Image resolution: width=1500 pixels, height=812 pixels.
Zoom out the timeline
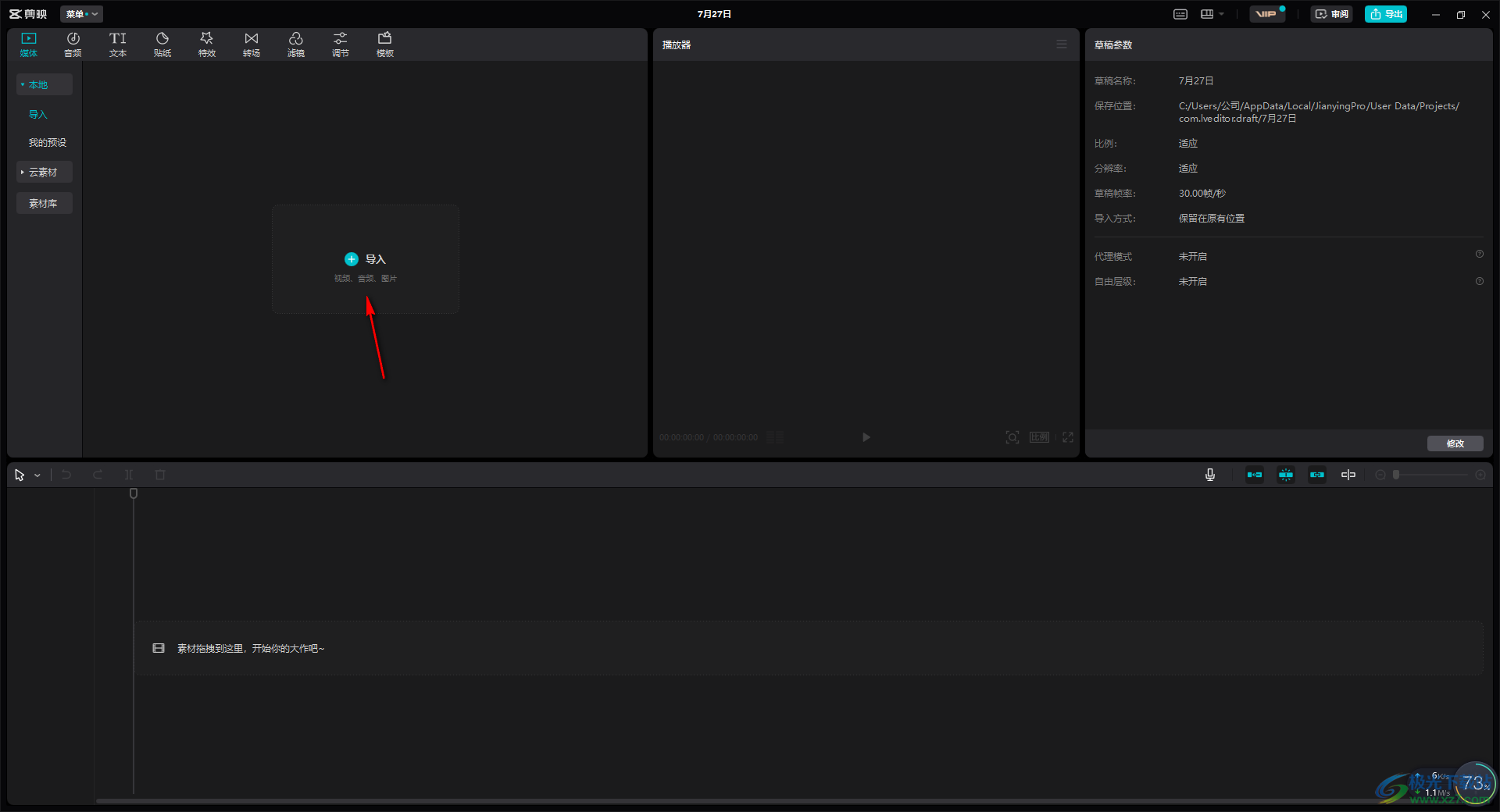coord(1380,475)
